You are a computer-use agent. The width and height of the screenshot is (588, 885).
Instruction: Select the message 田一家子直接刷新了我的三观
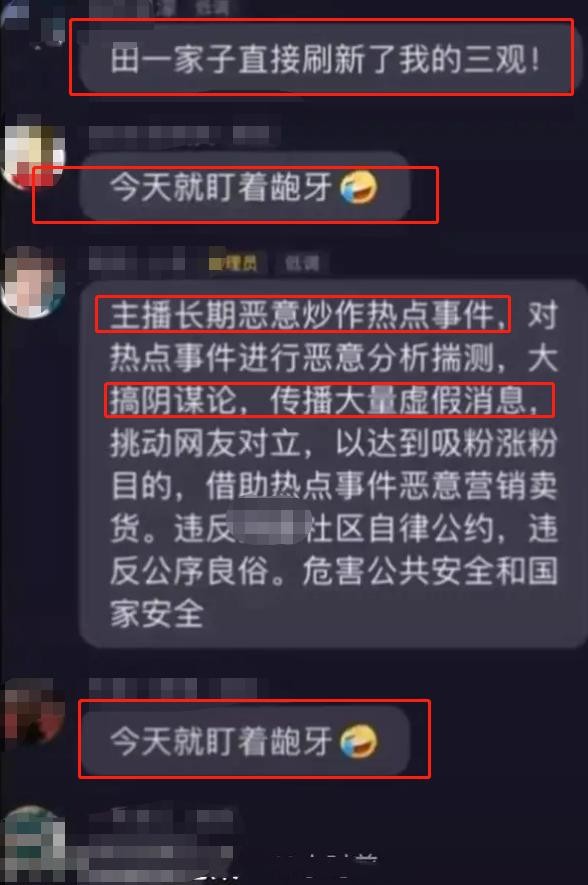326,59
